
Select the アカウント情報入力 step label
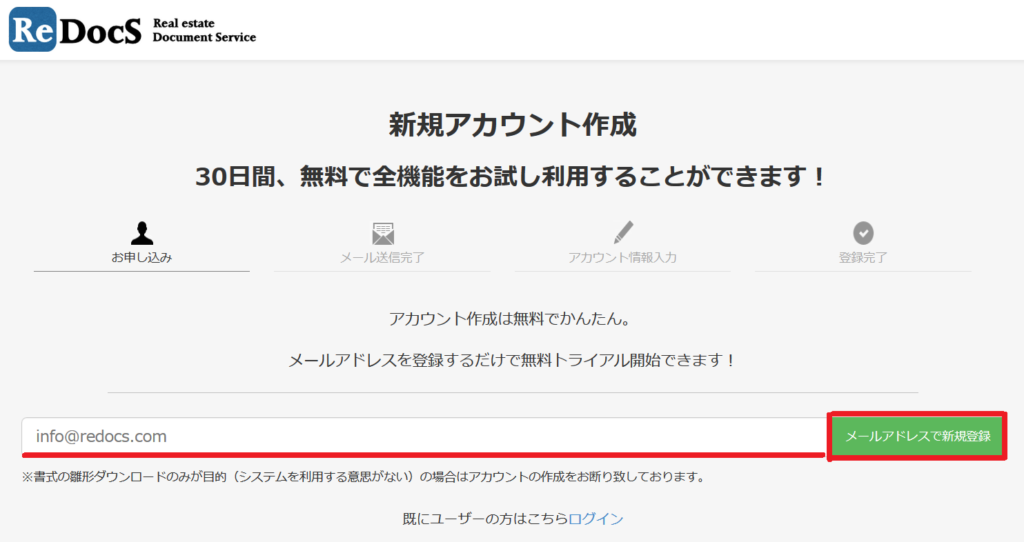pyautogui.click(x=622, y=257)
